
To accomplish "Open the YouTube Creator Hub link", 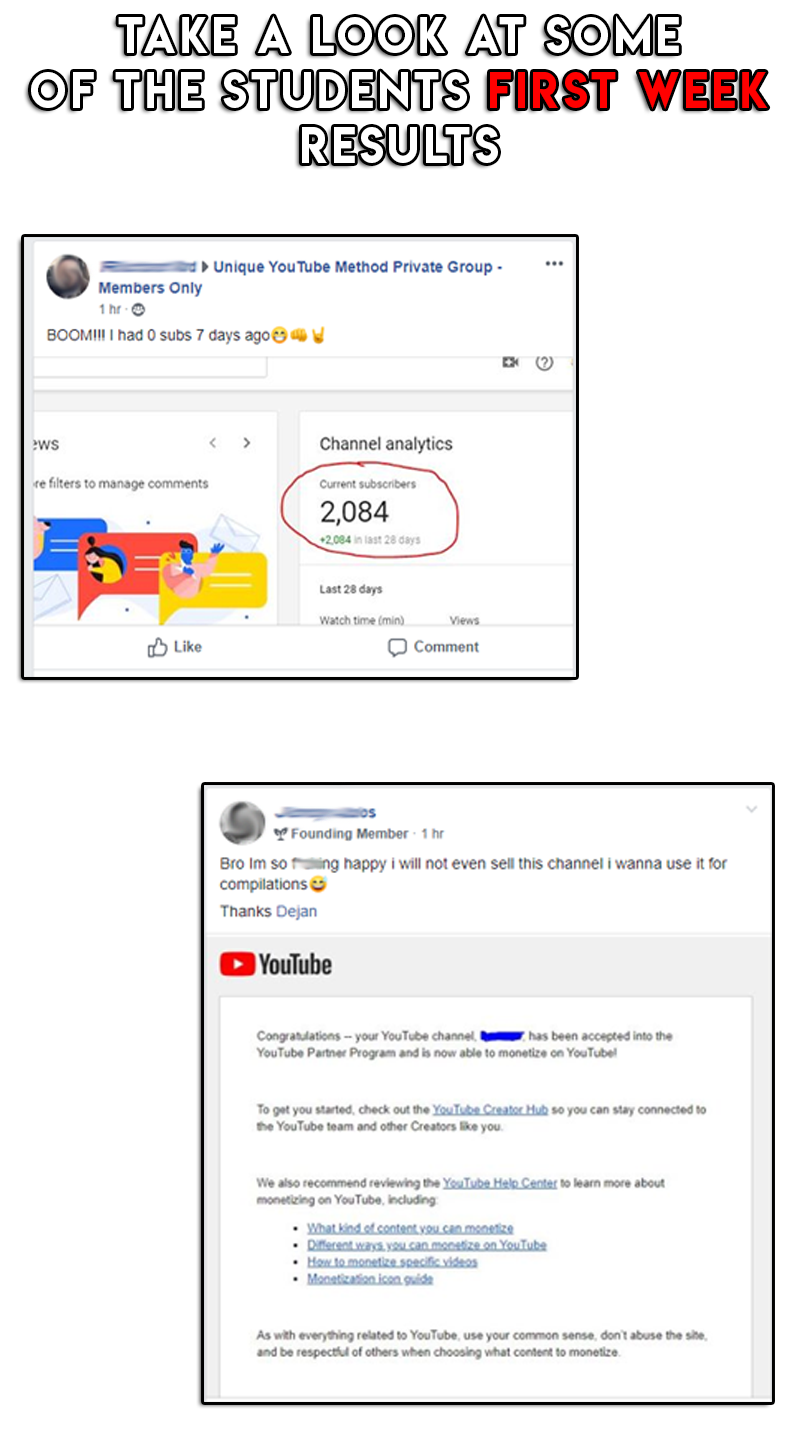I will click(x=490, y=1110).
